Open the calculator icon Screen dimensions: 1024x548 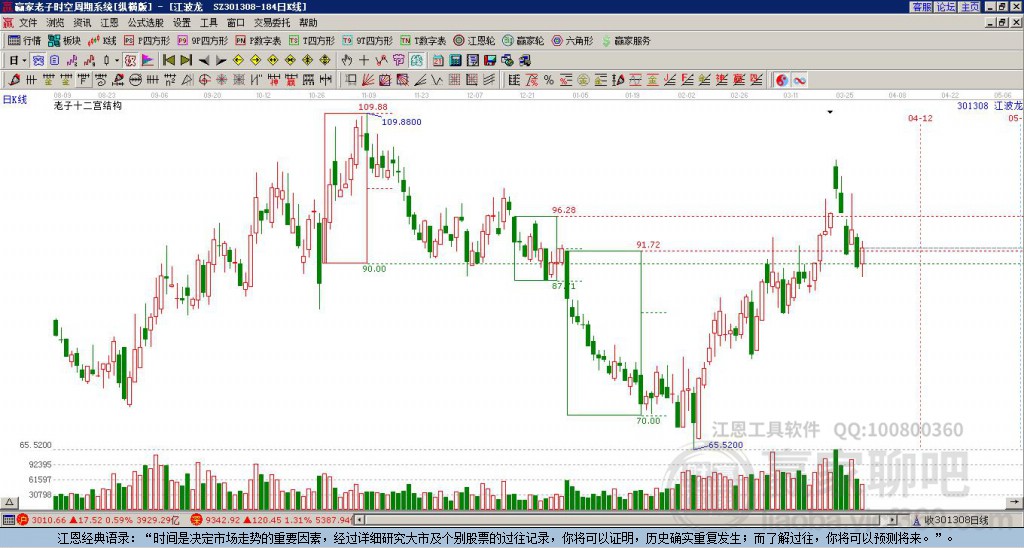(455, 61)
